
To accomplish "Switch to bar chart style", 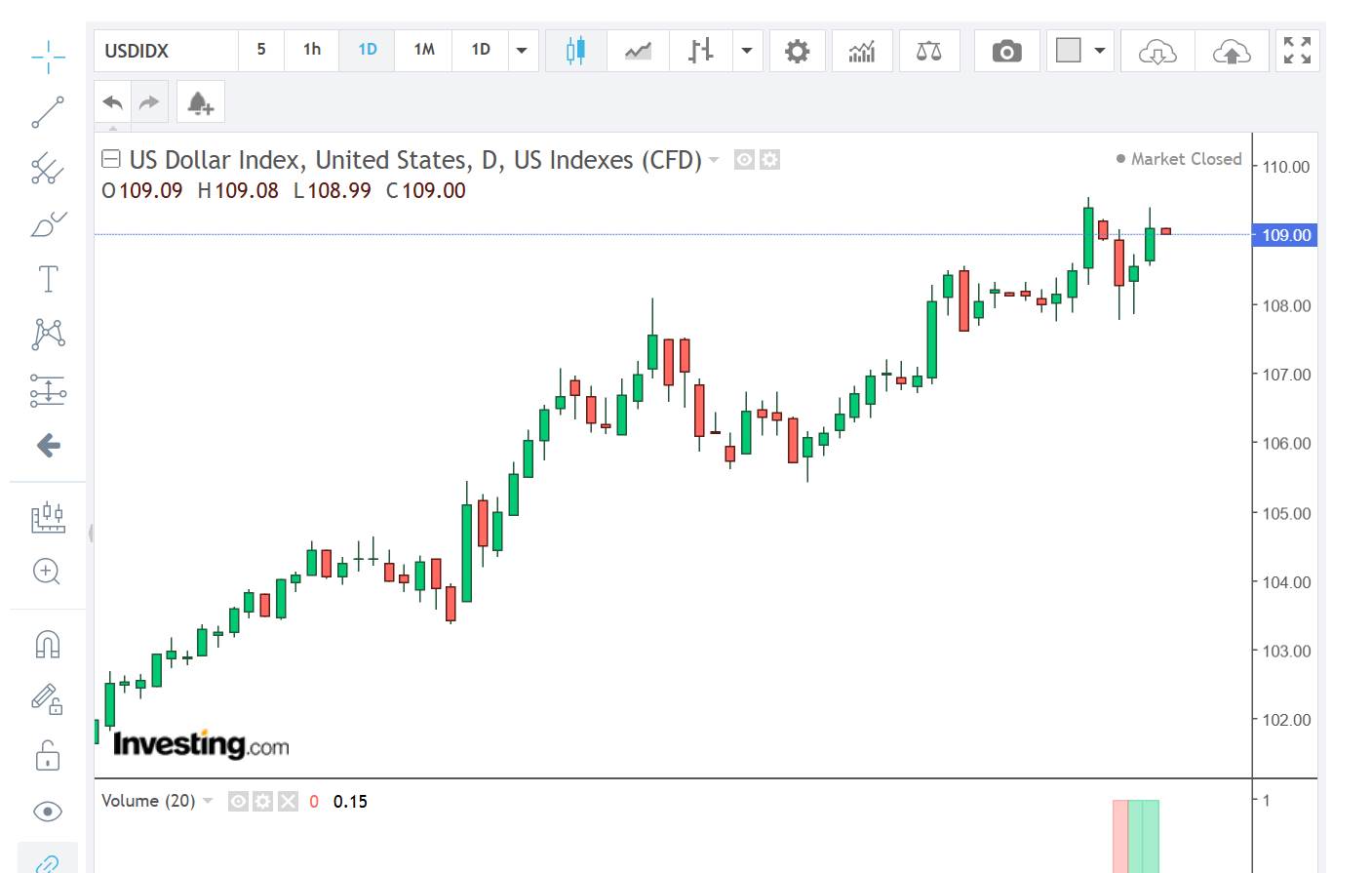I will coord(700,50).
